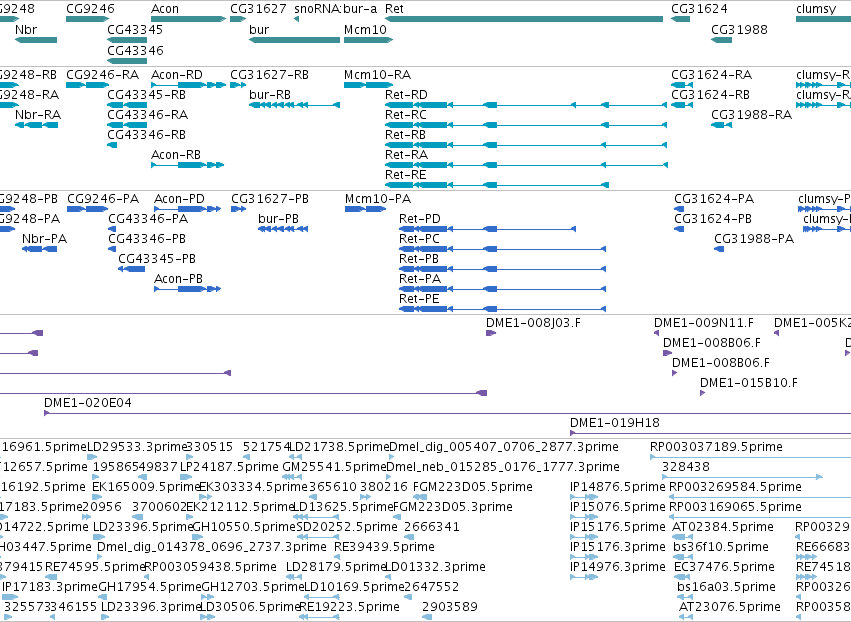Select the CG31624 gene label
Viewport: 851px width, 622px height.
[x=699, y=9]
